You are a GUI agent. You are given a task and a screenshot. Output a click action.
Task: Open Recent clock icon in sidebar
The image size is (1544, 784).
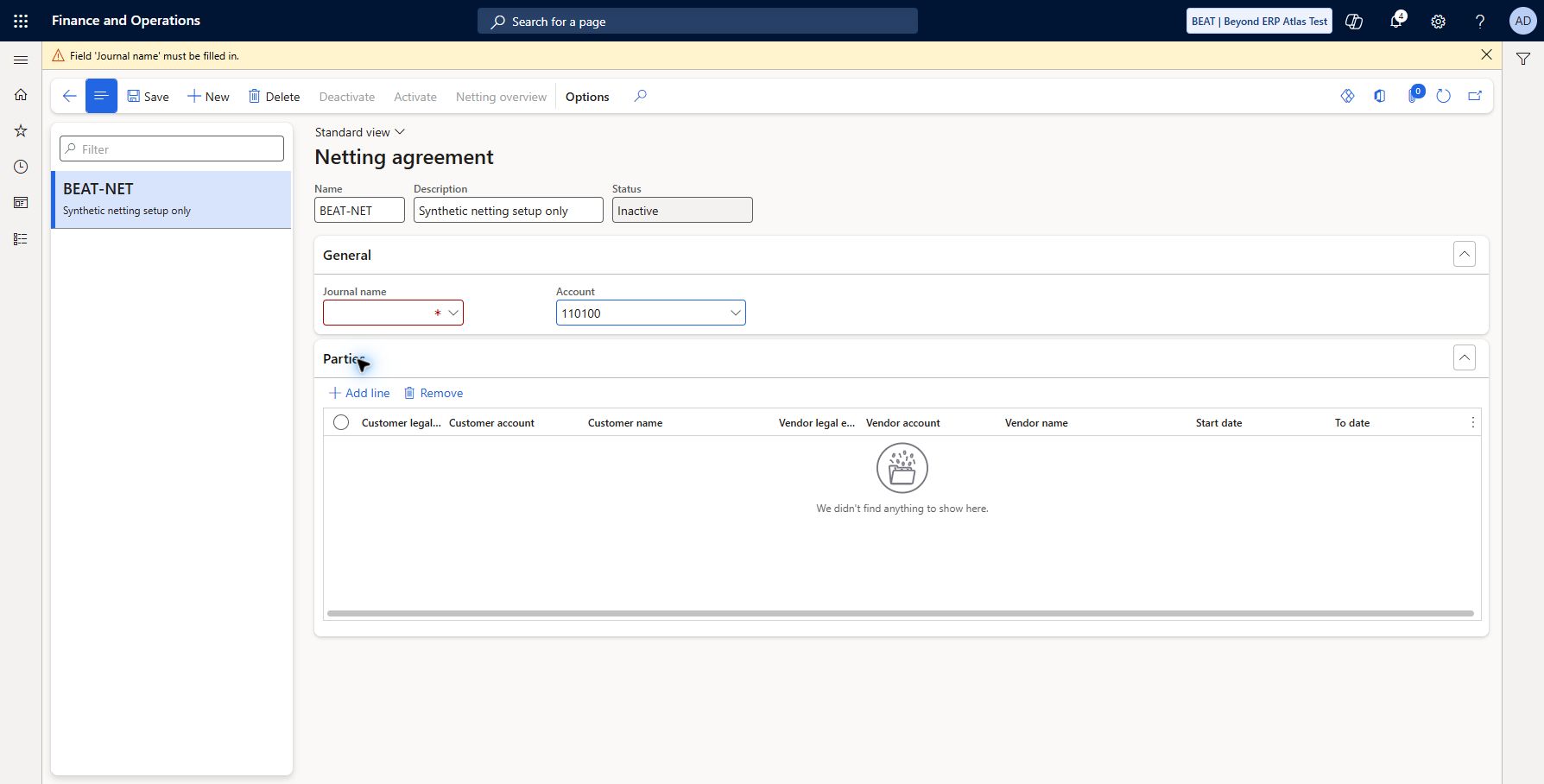[x=21, y=167]
